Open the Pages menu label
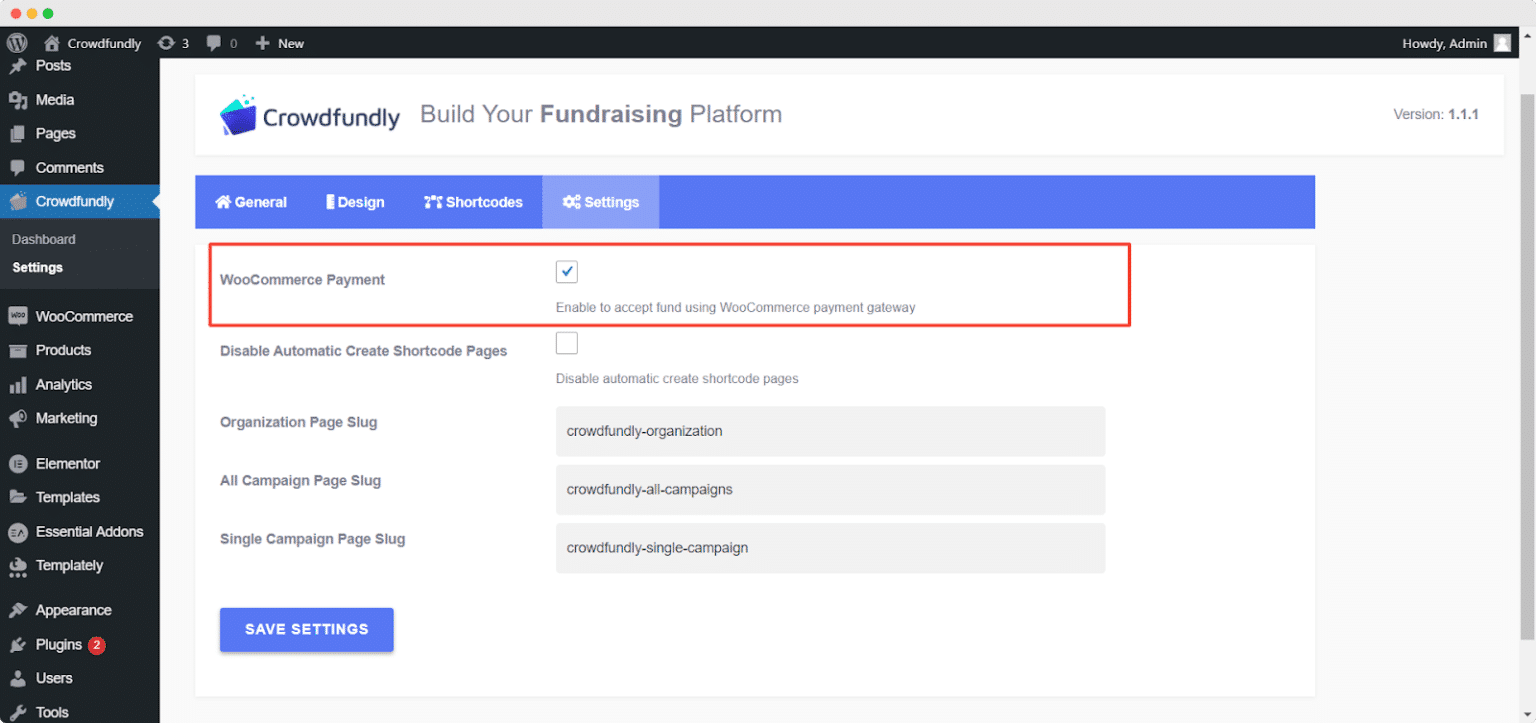 [x=56, y=134]
